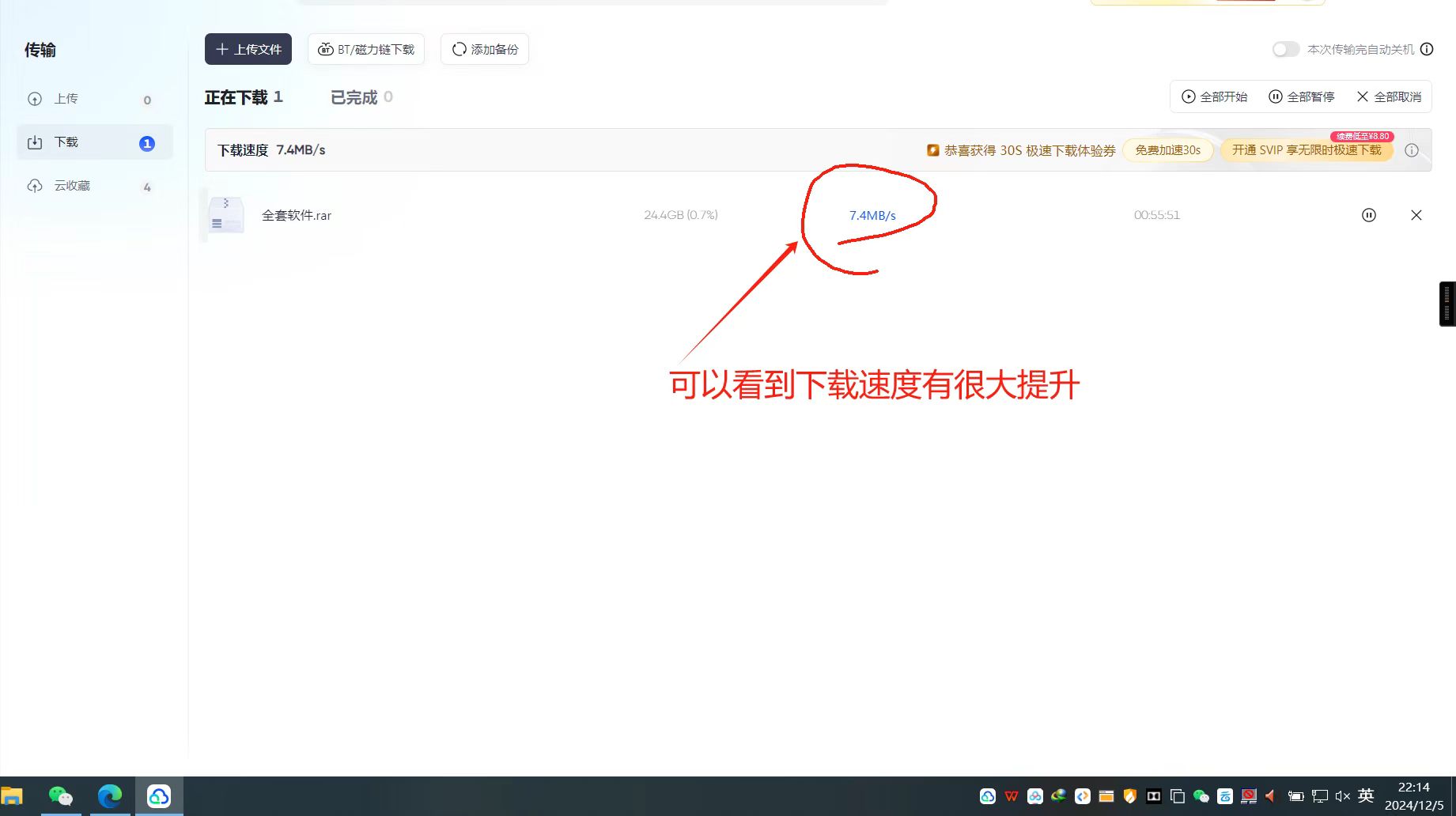Cancel the 全套软件.rar download
Screen dimensions: 1456x816
1416,215
